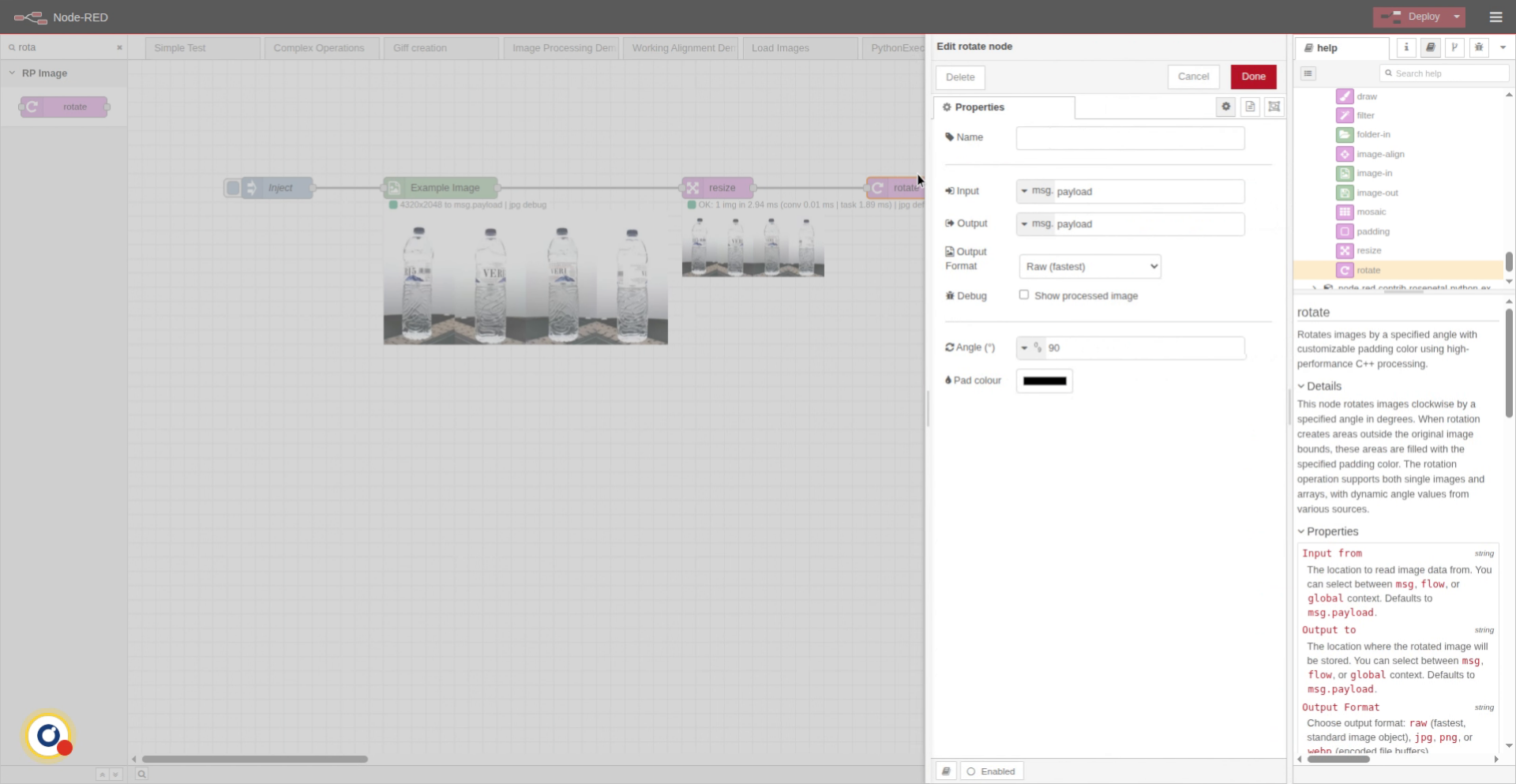Open the information sidebar tab

(1406, 47)
